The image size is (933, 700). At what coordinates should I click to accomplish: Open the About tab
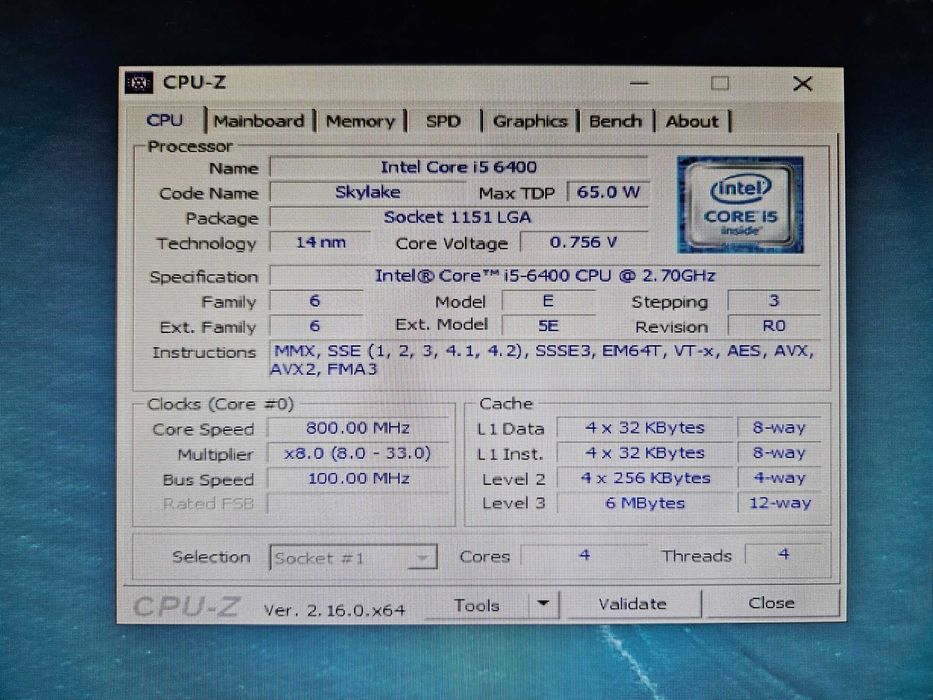pos(692,121)
